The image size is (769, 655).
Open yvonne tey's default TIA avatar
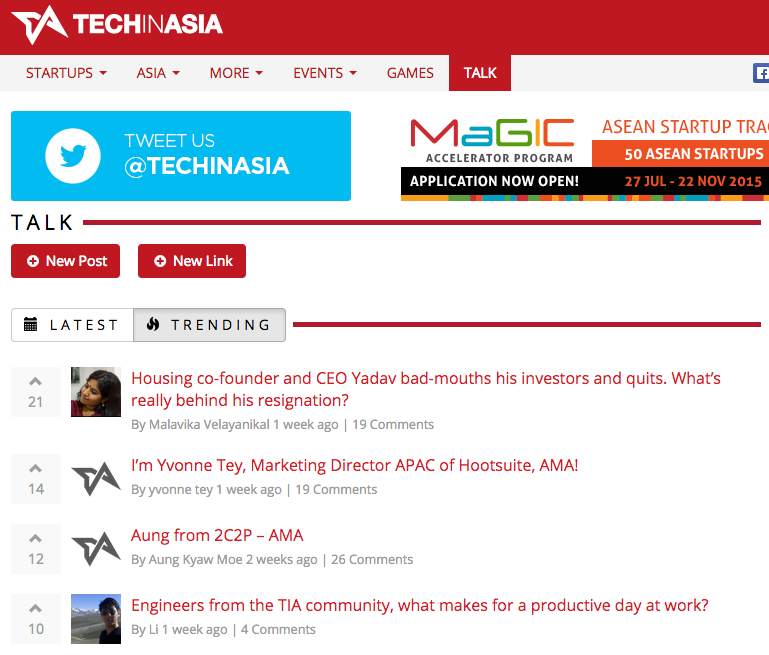(x=96, y=479)
